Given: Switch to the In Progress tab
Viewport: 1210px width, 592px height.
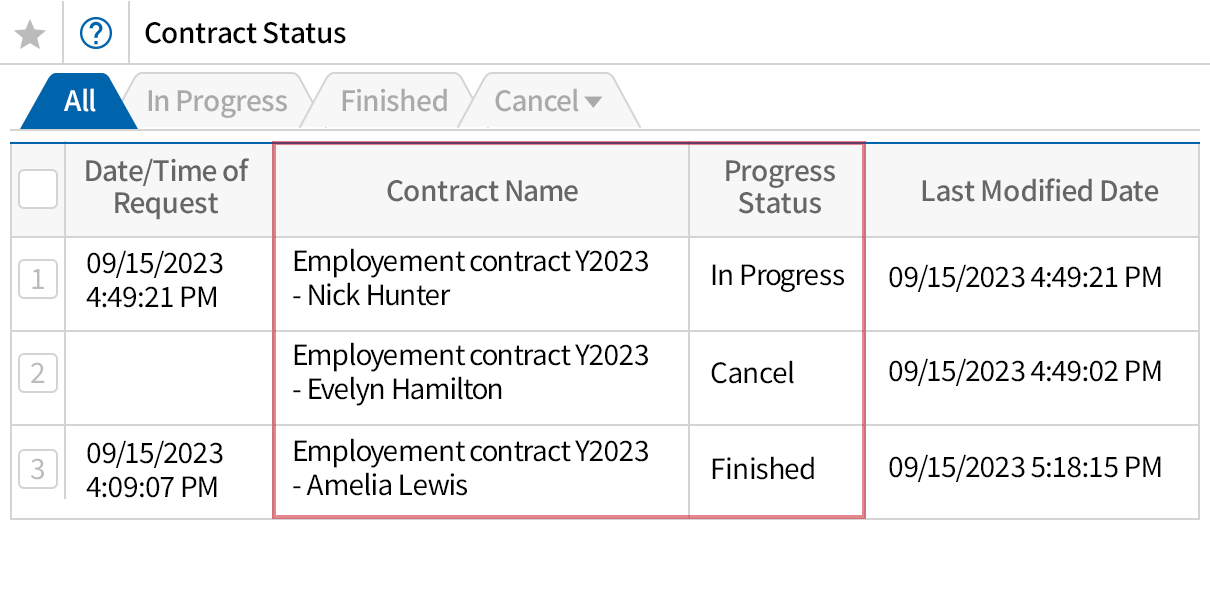Looking at the screenshot, I should [216, 100].
